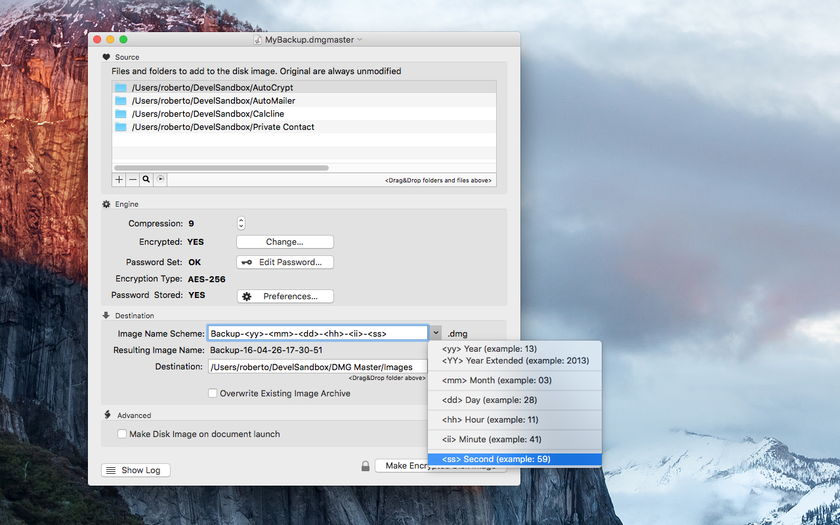Viewport: 840px width, 525px height.
Task: Click the Source list horizontal scrollbar
Action: coord(221,168)
